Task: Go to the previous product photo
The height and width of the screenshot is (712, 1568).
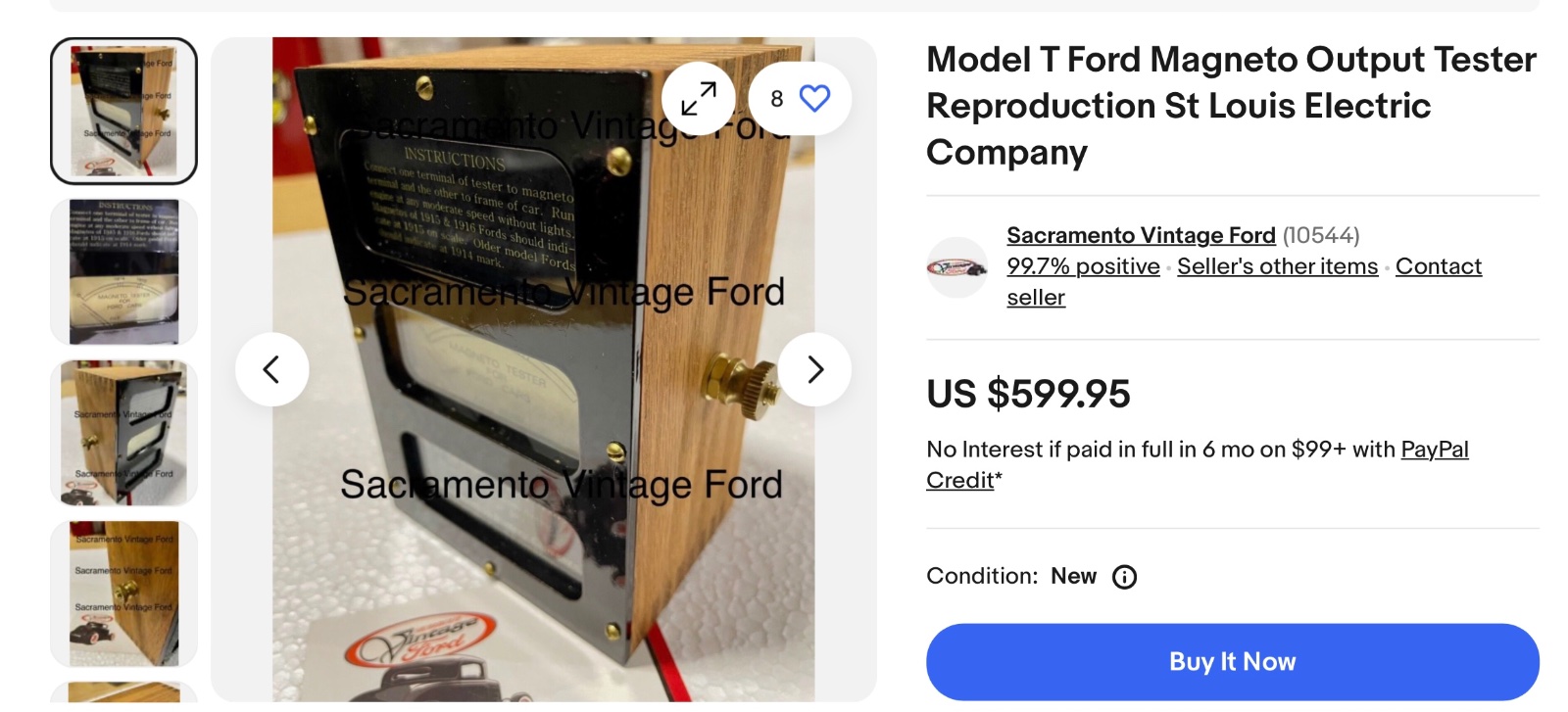Action: (271, 369)
